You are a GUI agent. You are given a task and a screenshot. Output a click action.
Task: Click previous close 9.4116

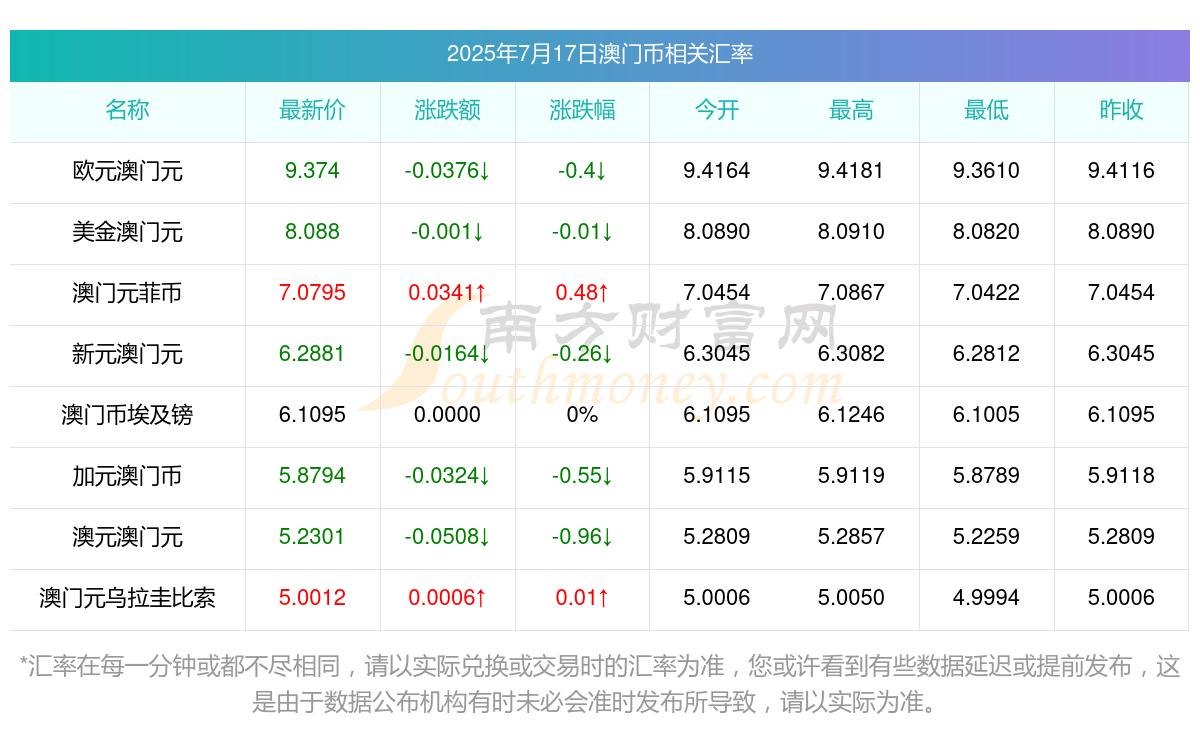pos(1122,171)
